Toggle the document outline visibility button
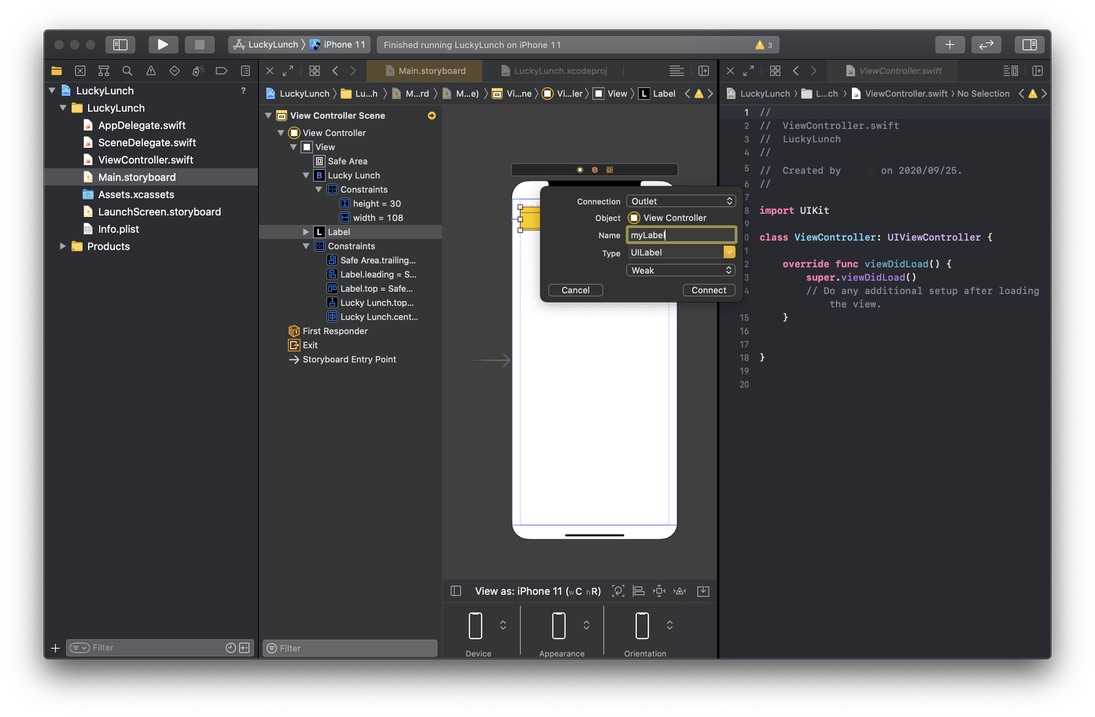1095x717 pixels. pyautogui.click(x=456, y=591)
